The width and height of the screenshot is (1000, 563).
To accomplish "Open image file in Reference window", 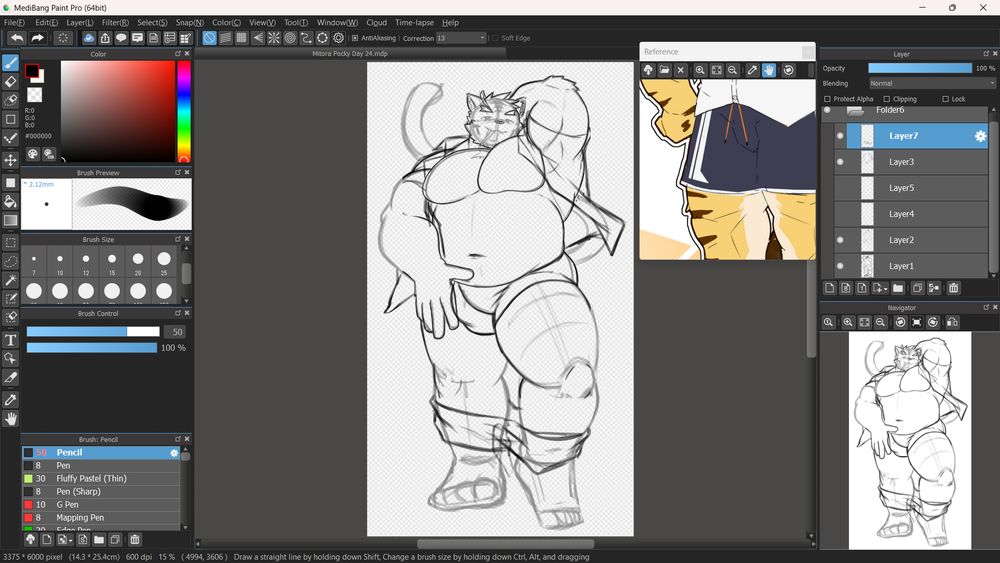I will point(665,70).
